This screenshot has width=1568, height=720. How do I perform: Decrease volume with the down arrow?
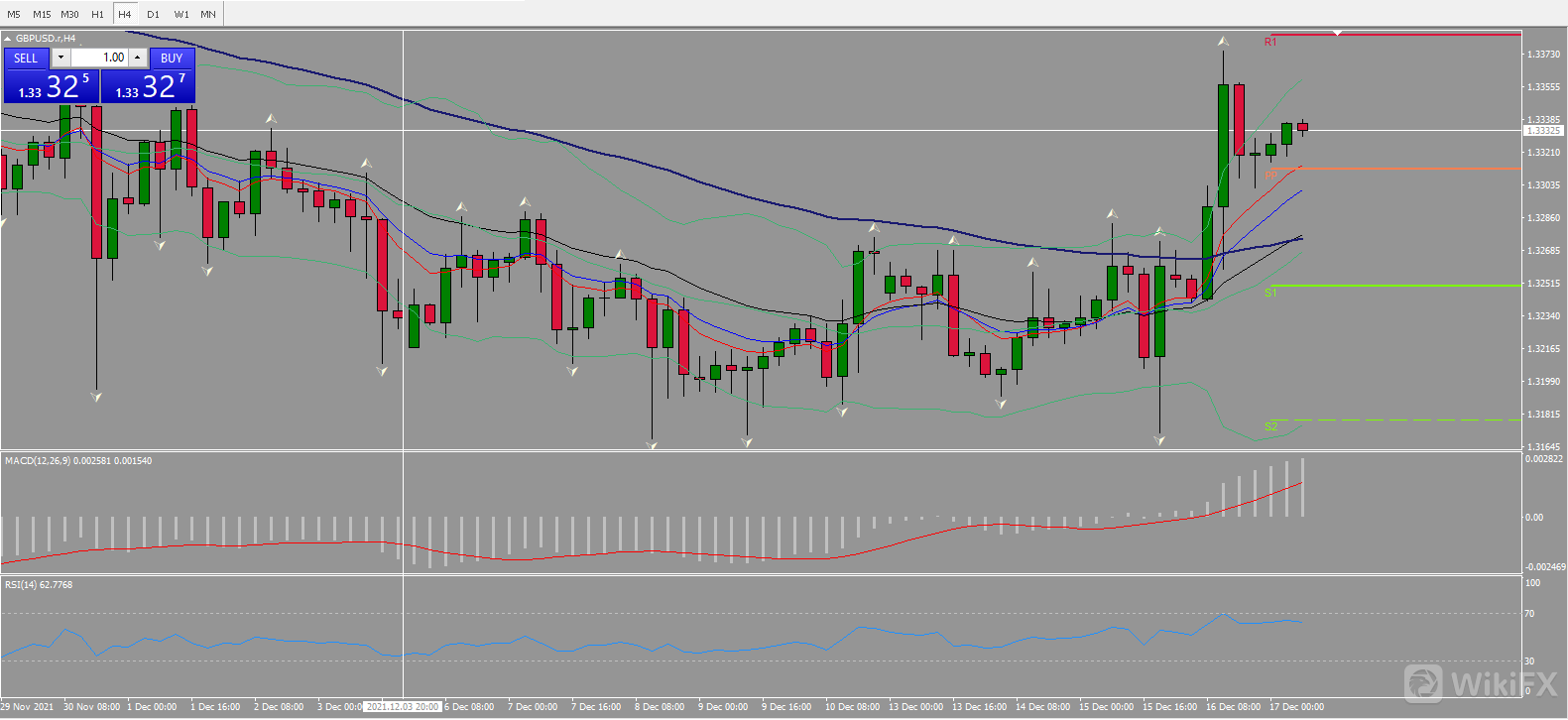tap(60, 58)
